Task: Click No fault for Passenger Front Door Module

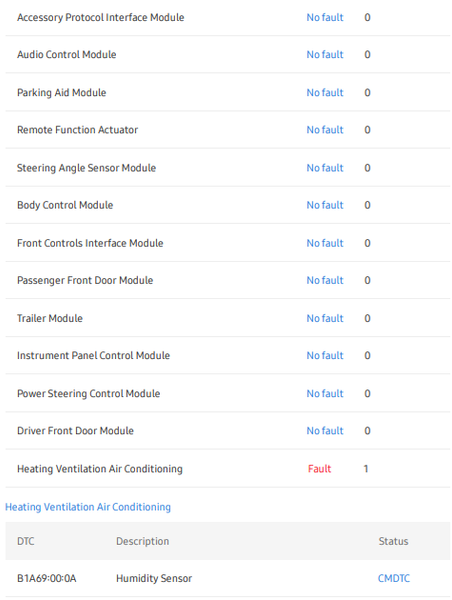Action: point(325,280)
